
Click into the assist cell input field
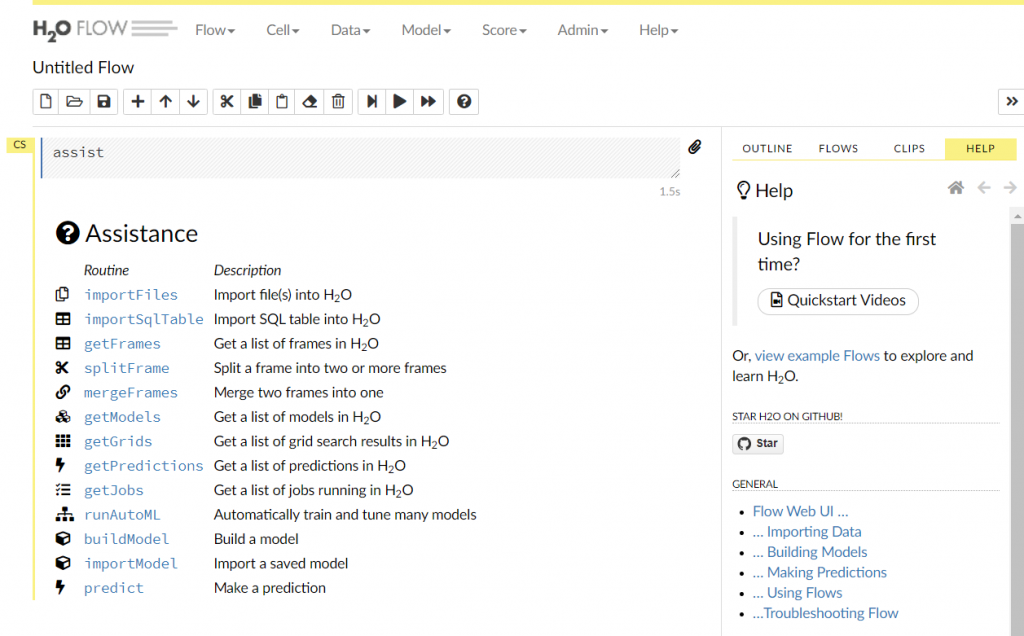tap(360, 158)
